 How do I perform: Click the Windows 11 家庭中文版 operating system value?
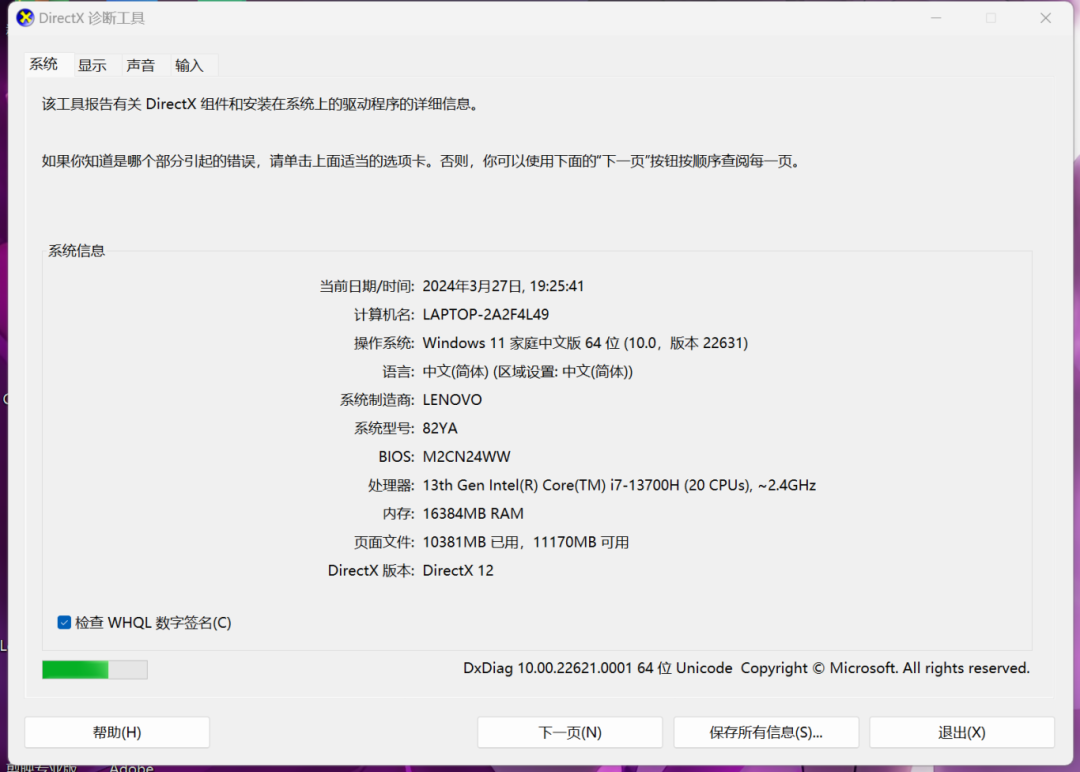[585, 343]
